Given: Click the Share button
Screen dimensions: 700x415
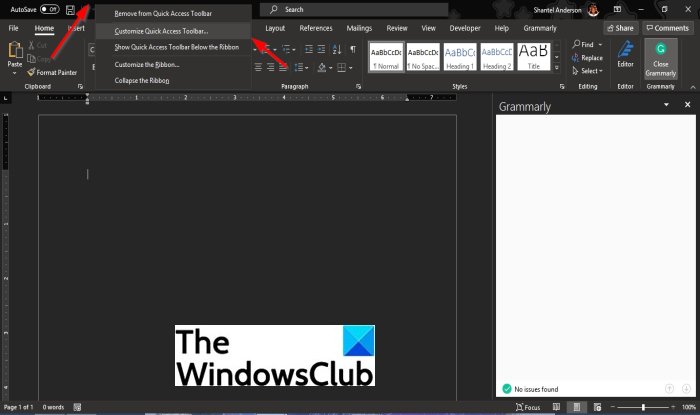Looking at the screenshot, I should 621,28.
